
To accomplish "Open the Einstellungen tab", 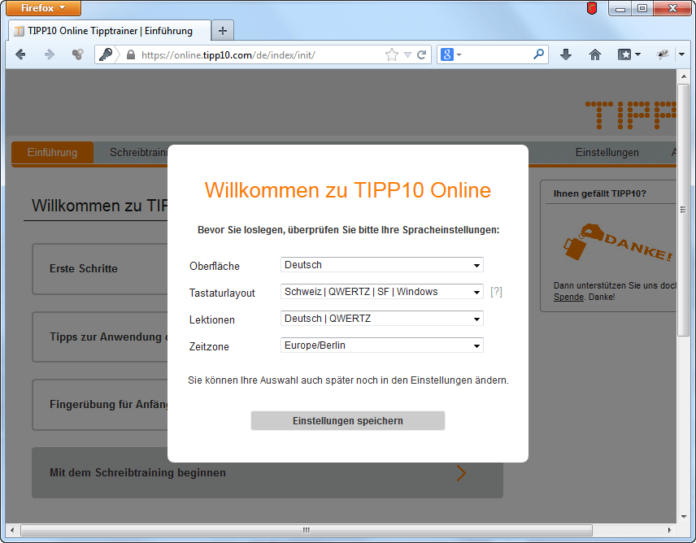I will click(x=607, y=153).
